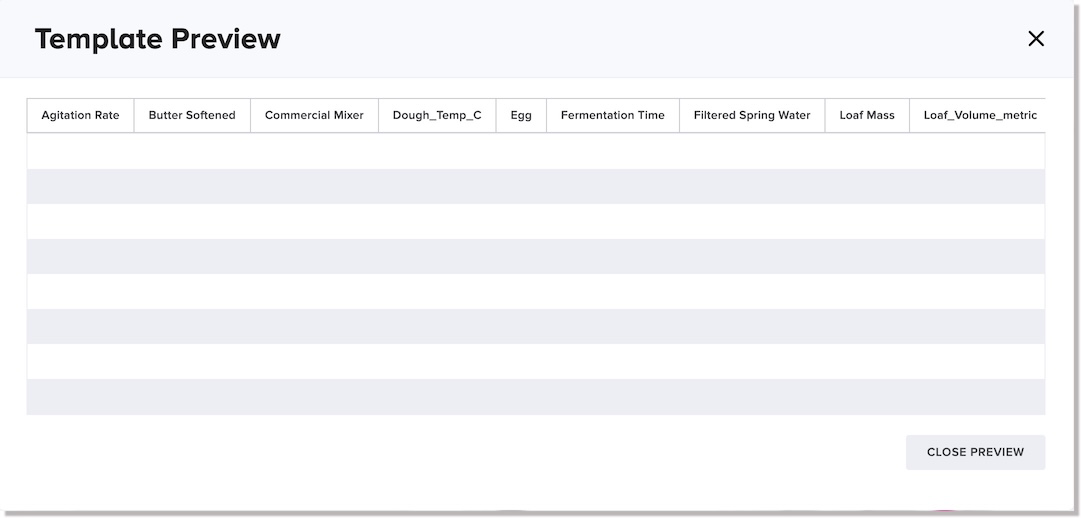Screen dimensions: 1081x518
Task: Select the Fermentation Time column header
Action: pyautogui.click(x=613, y=116)
